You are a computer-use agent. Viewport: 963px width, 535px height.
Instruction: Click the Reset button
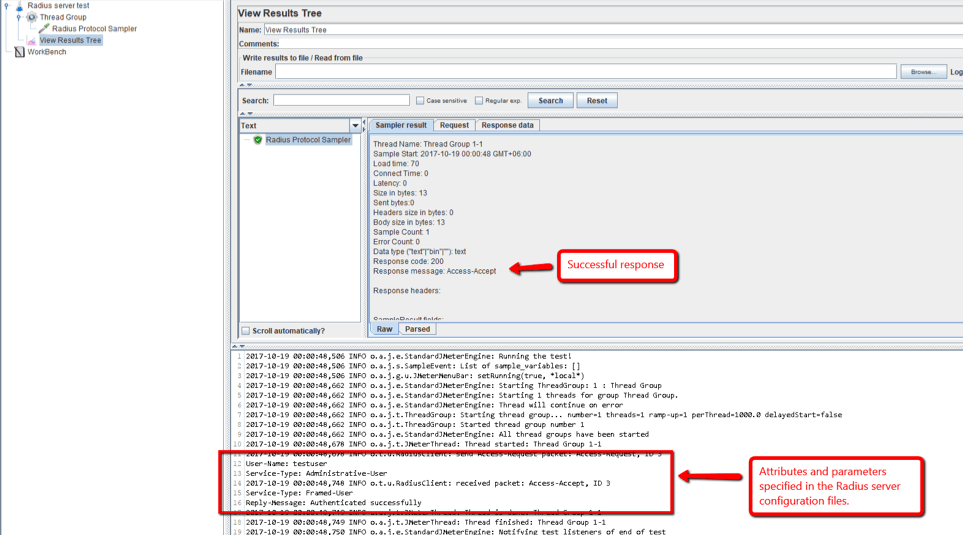597,101
